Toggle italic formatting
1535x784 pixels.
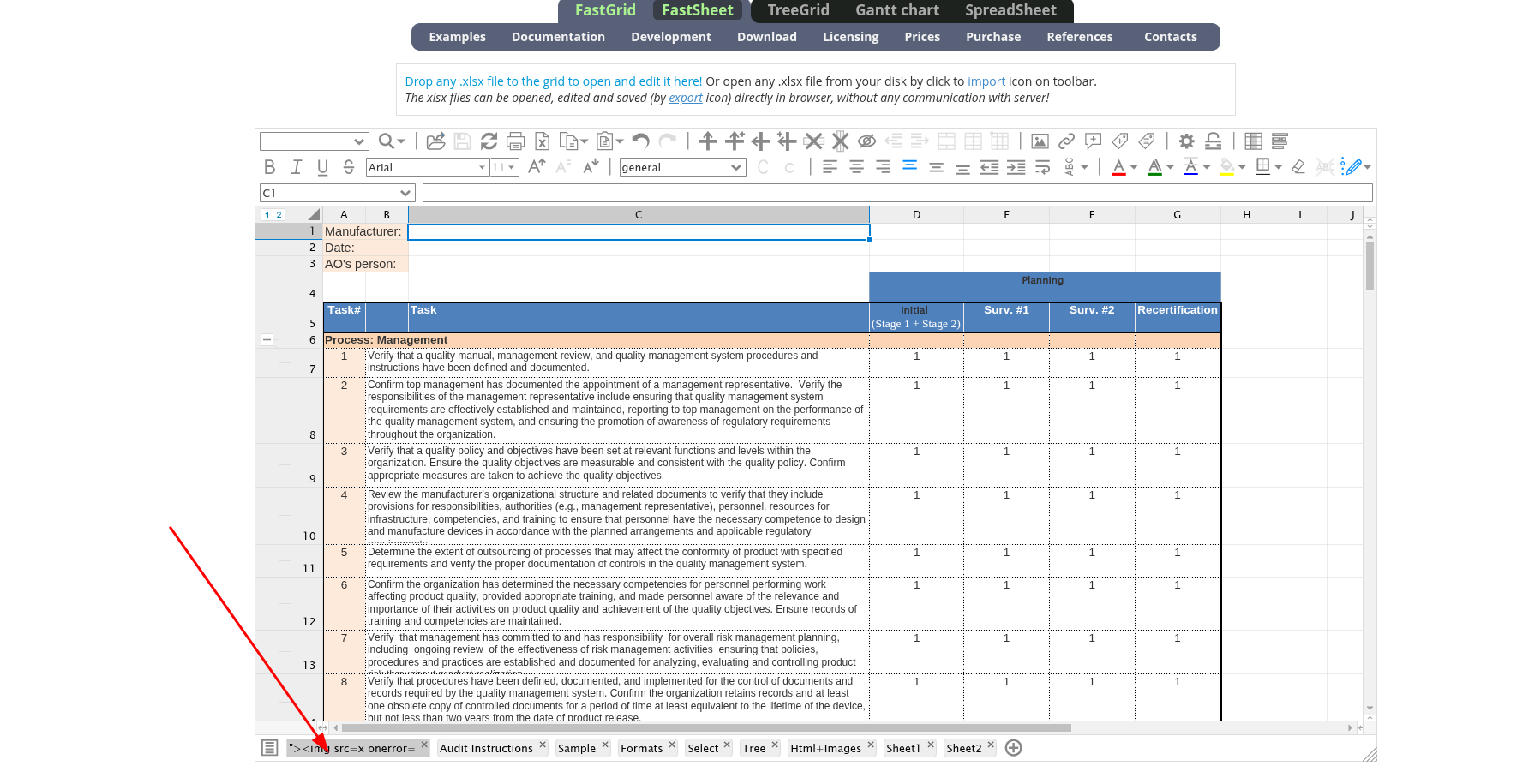[297, 167]
